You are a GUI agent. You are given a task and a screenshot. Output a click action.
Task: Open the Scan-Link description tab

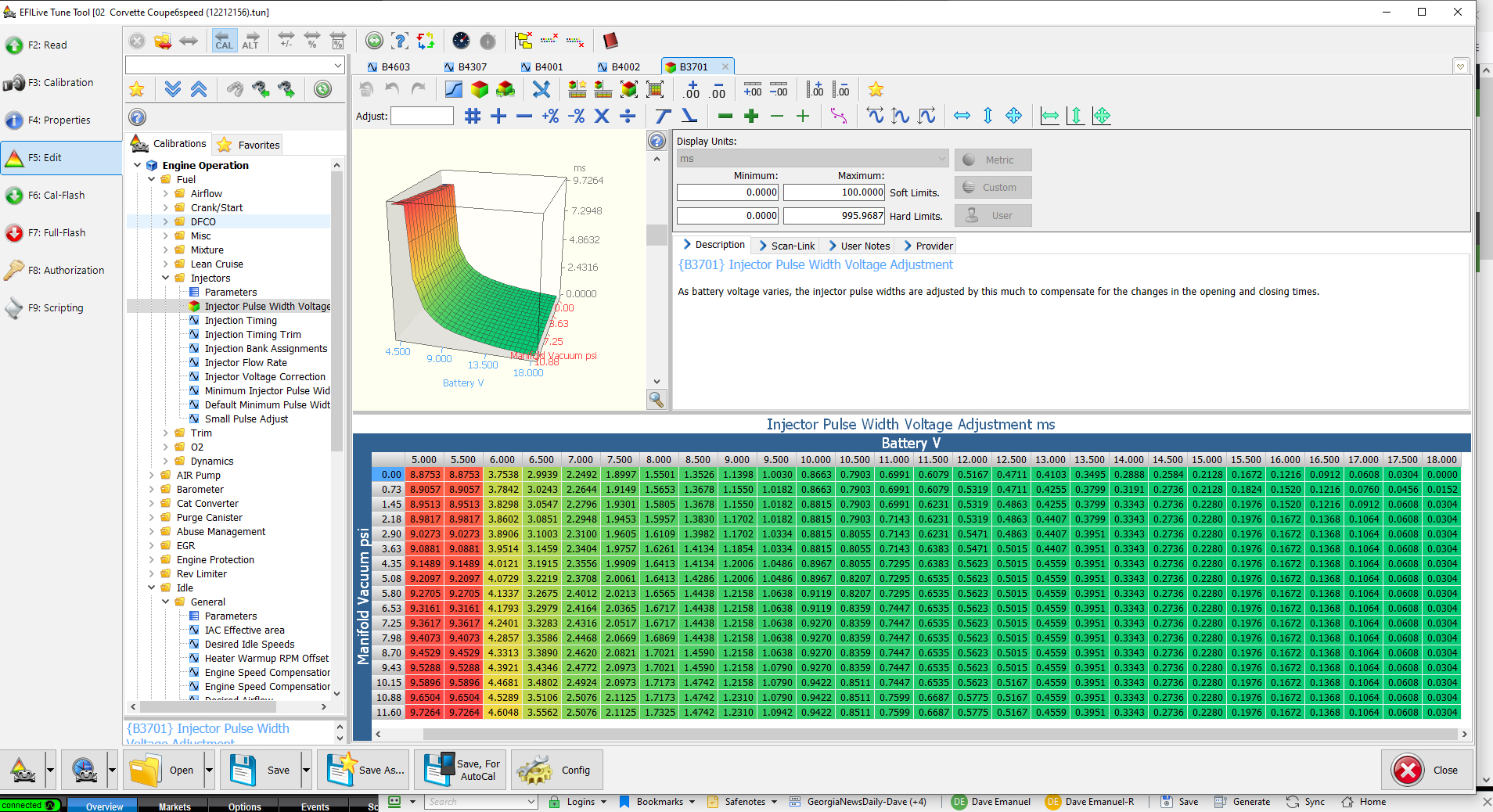(x=787, y=246)
